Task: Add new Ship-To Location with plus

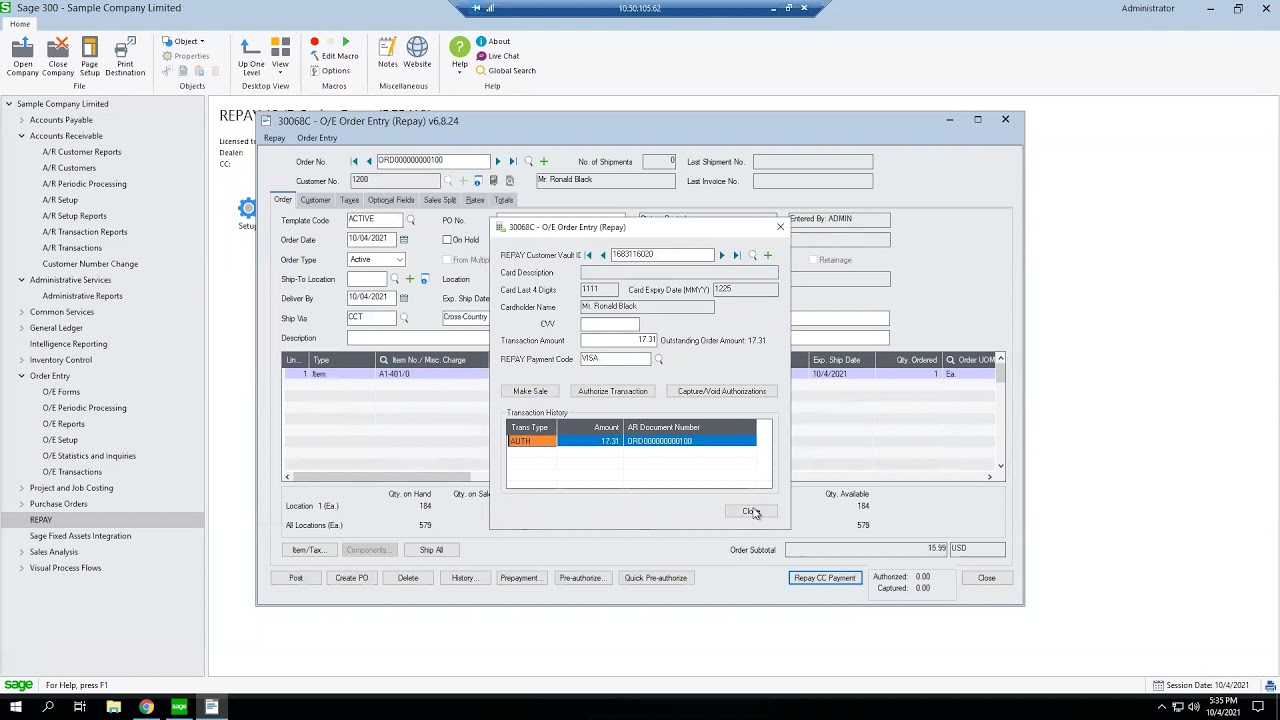Action: [409, 279]
